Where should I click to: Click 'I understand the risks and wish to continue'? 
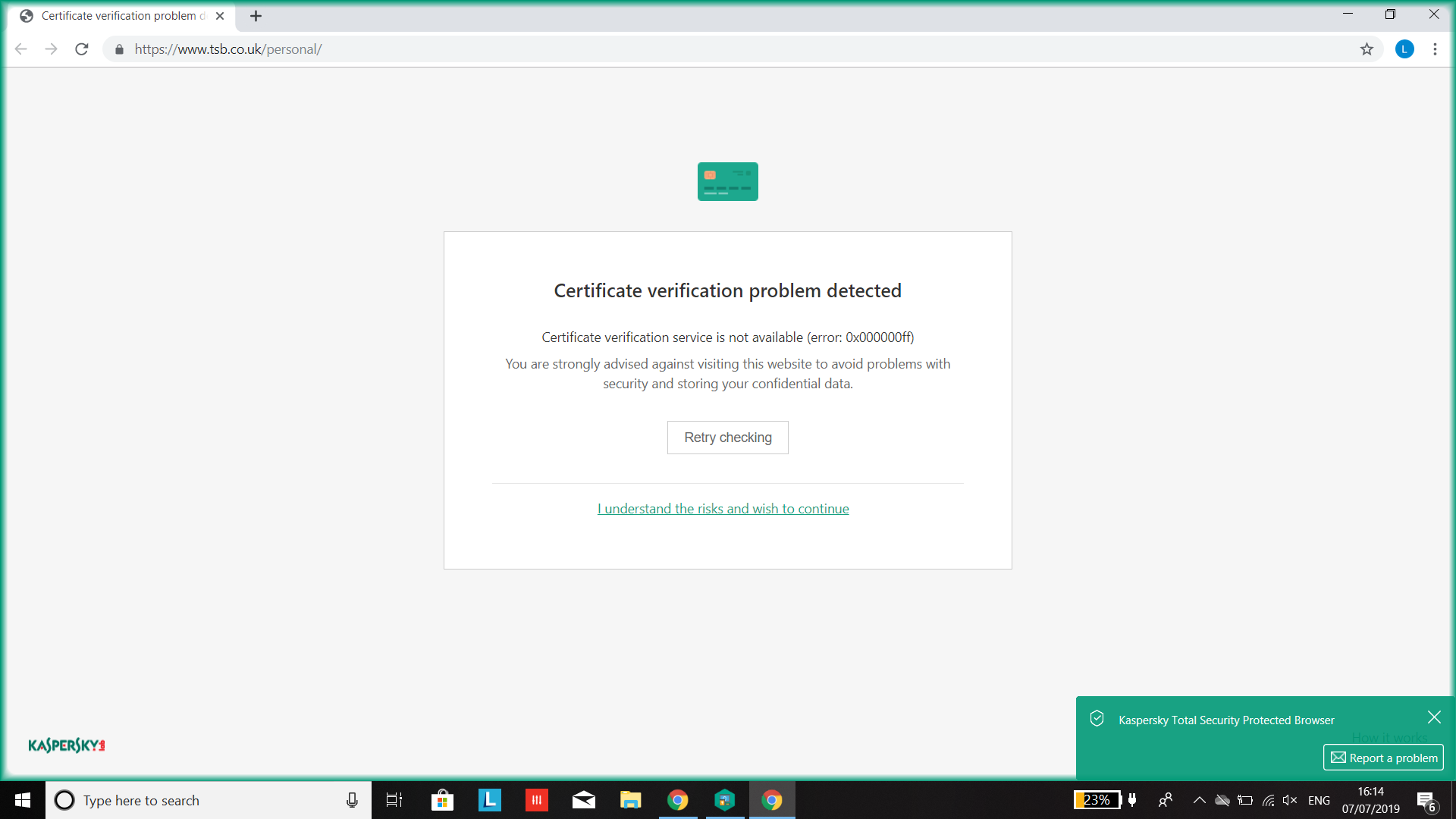pos(723,509)
